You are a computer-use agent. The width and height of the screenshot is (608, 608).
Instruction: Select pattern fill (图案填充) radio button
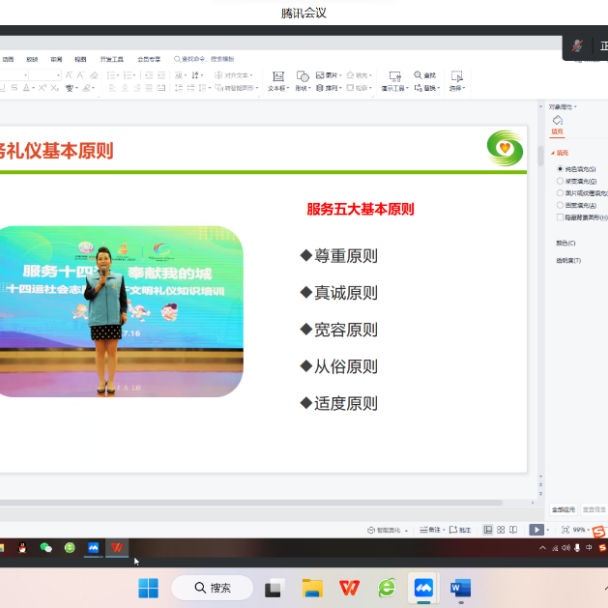coord(560,205)
